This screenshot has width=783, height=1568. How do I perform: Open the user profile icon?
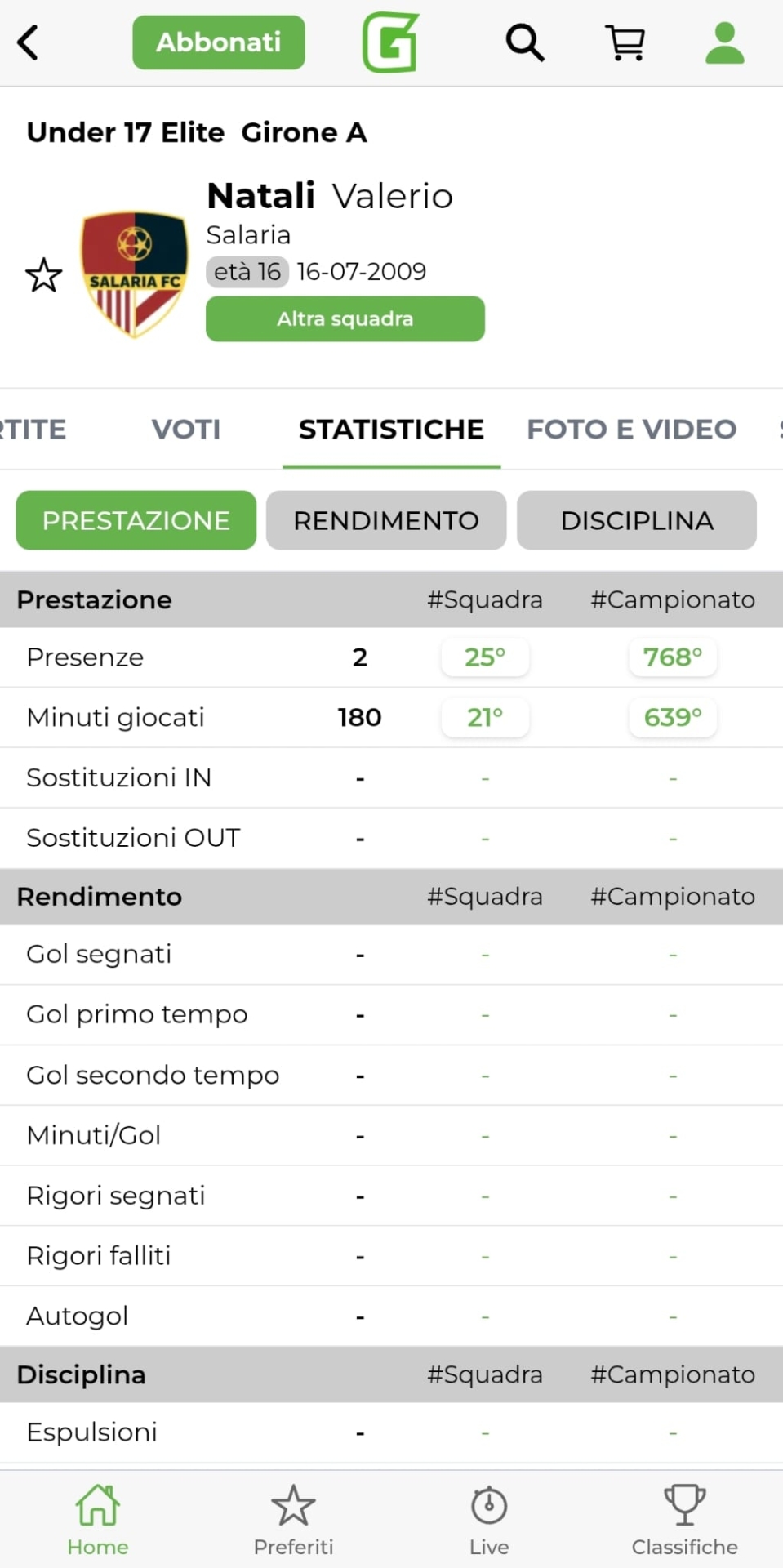724,42
